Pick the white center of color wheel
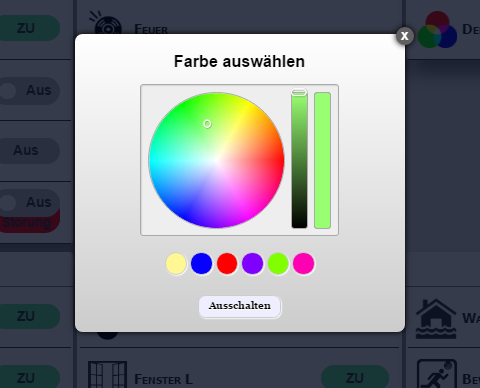 click(216, 160)
